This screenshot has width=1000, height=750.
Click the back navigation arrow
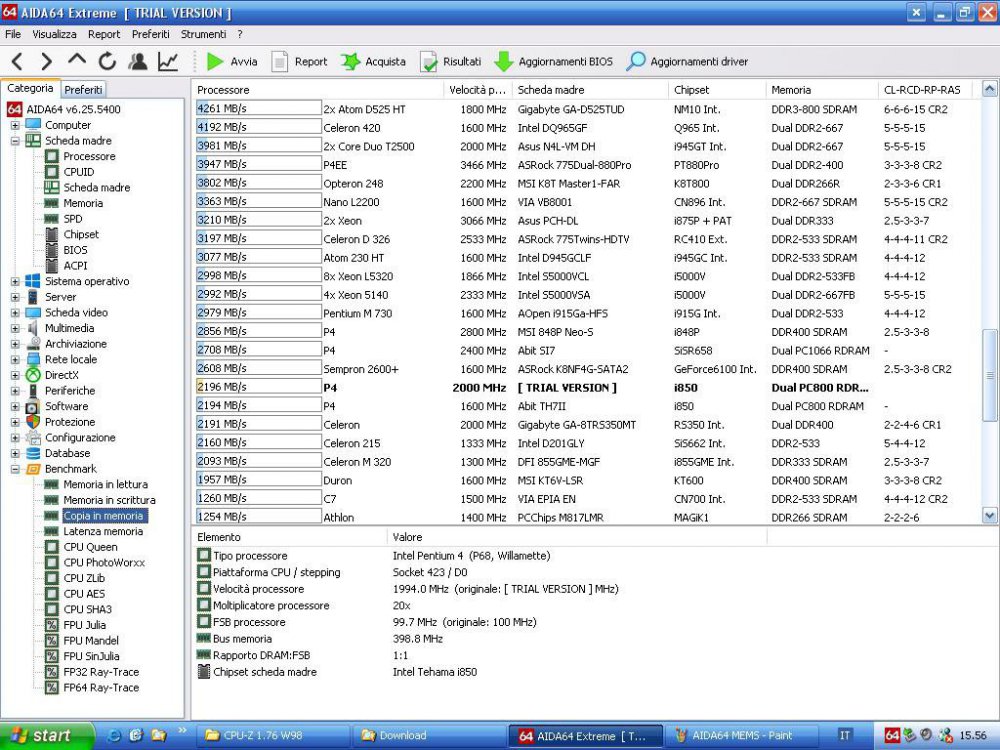pyautogui.click(x=17, y=61)
